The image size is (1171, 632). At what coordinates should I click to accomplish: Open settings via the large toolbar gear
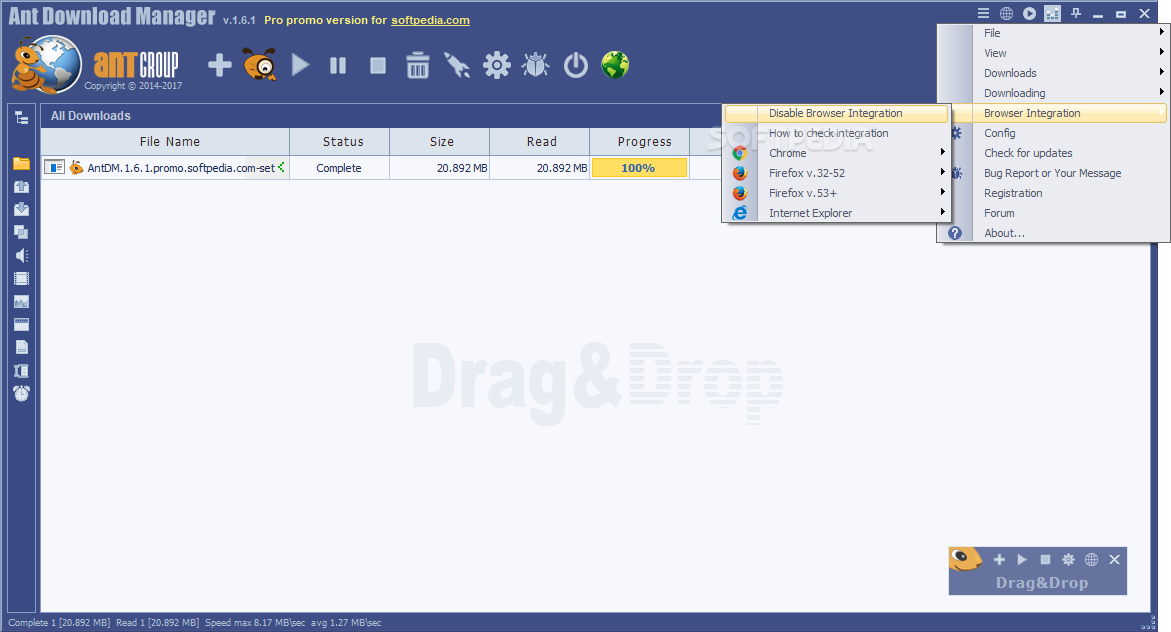[x=497, y=65]
